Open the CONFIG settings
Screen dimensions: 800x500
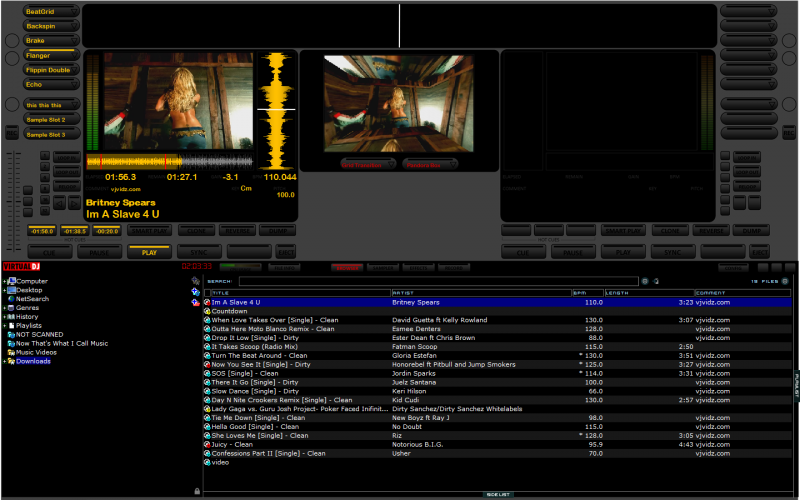(733, 267)
